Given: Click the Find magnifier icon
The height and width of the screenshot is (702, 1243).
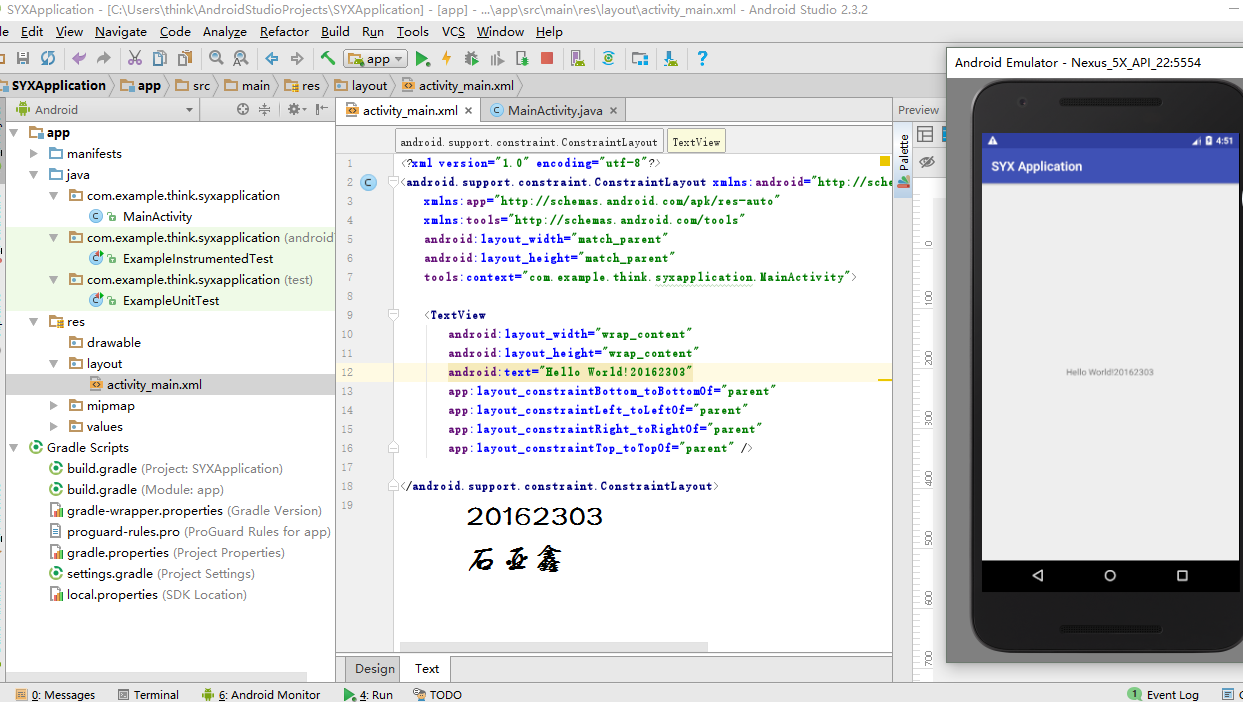Looking at the screenshot, I should tap(215, 58).
